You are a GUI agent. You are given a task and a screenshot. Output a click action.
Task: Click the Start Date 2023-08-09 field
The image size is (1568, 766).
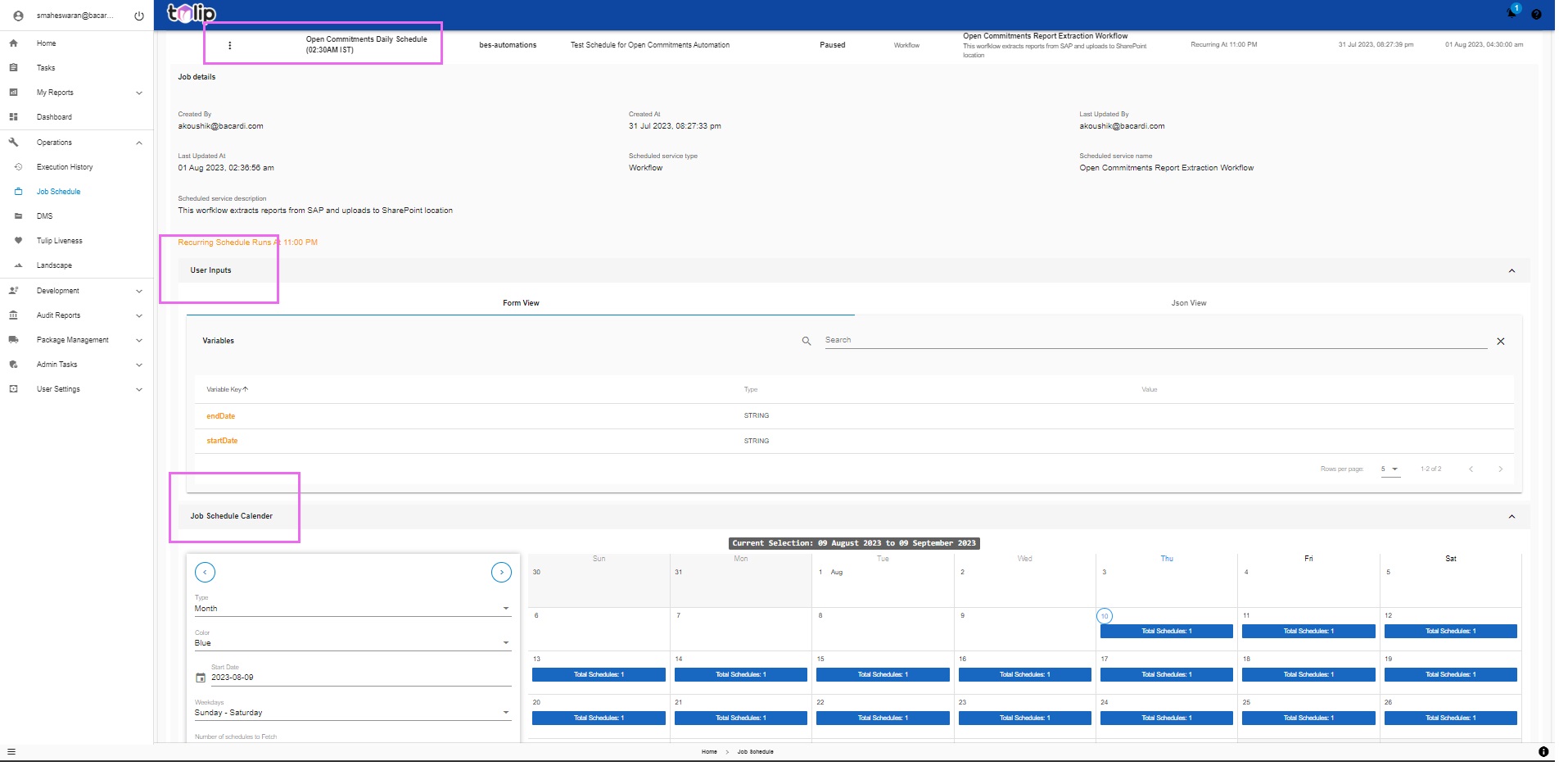tap(360, 678)
